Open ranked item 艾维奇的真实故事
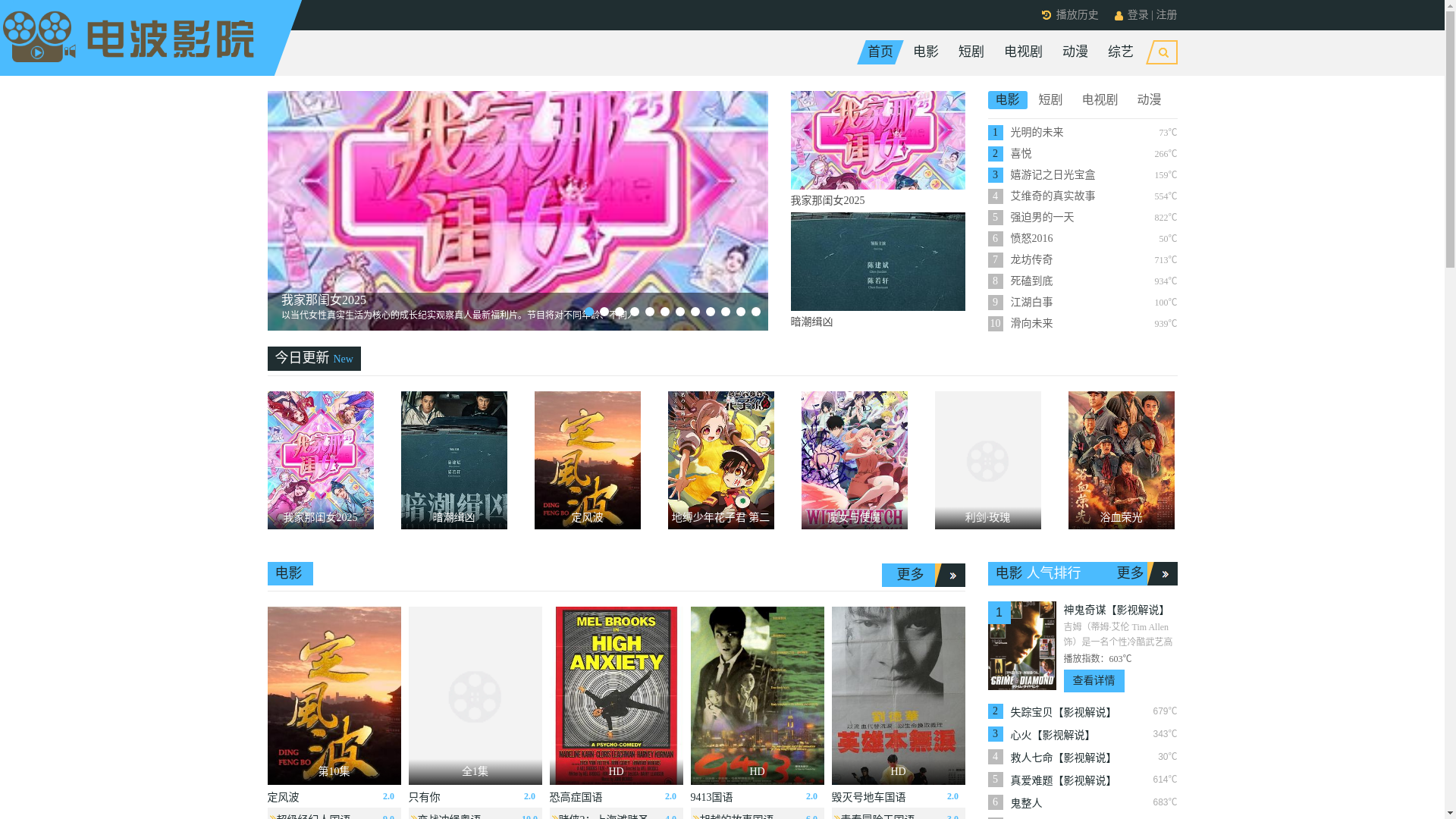This screenshot has width=1456, height=819. [1053, 196]
